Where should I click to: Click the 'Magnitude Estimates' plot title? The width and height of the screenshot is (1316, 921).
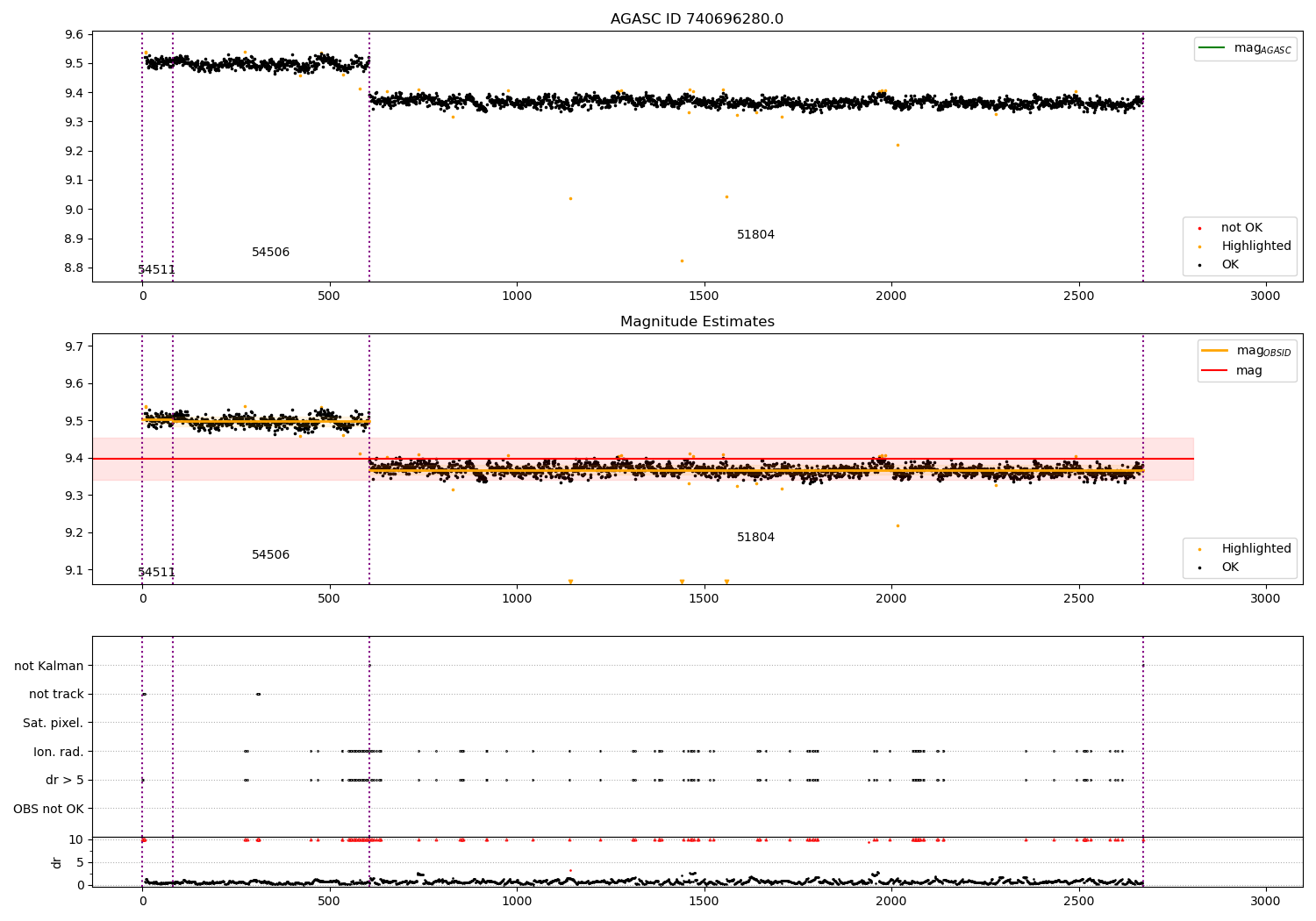pyautogui.click(x=697, y=322)
